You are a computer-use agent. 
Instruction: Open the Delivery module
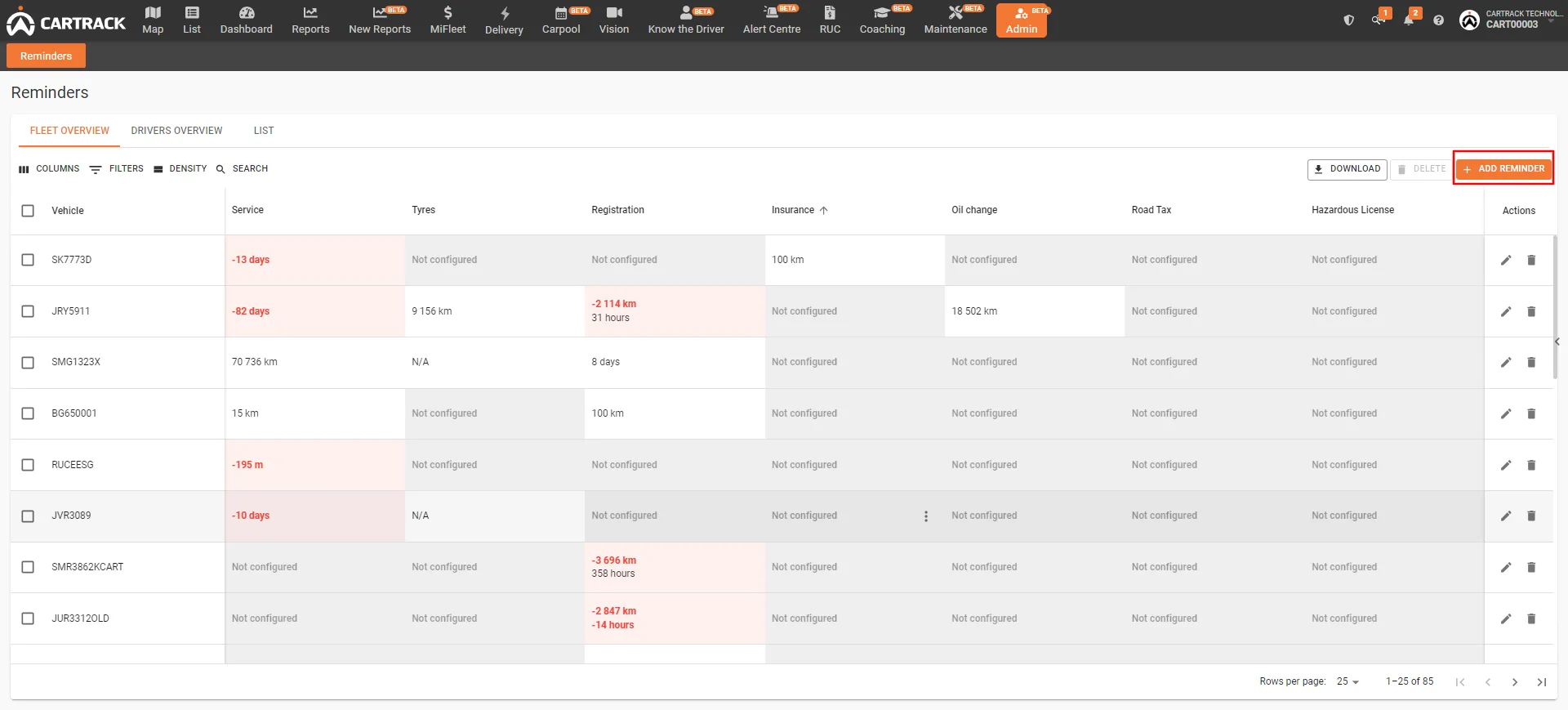point(504,20)
